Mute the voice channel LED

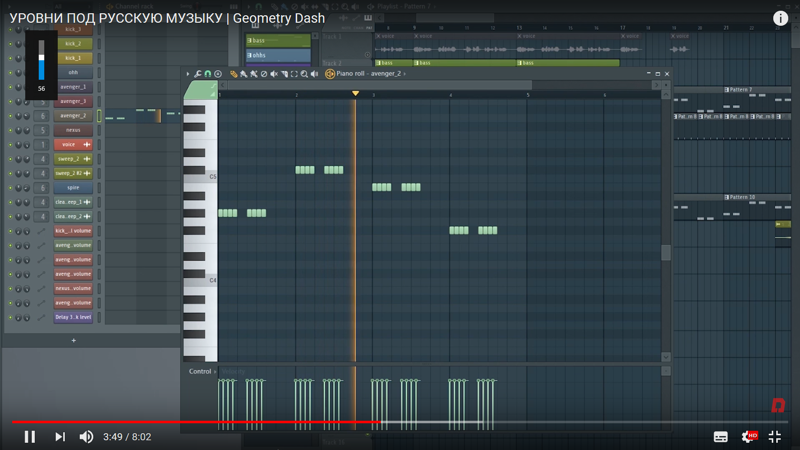10,144
